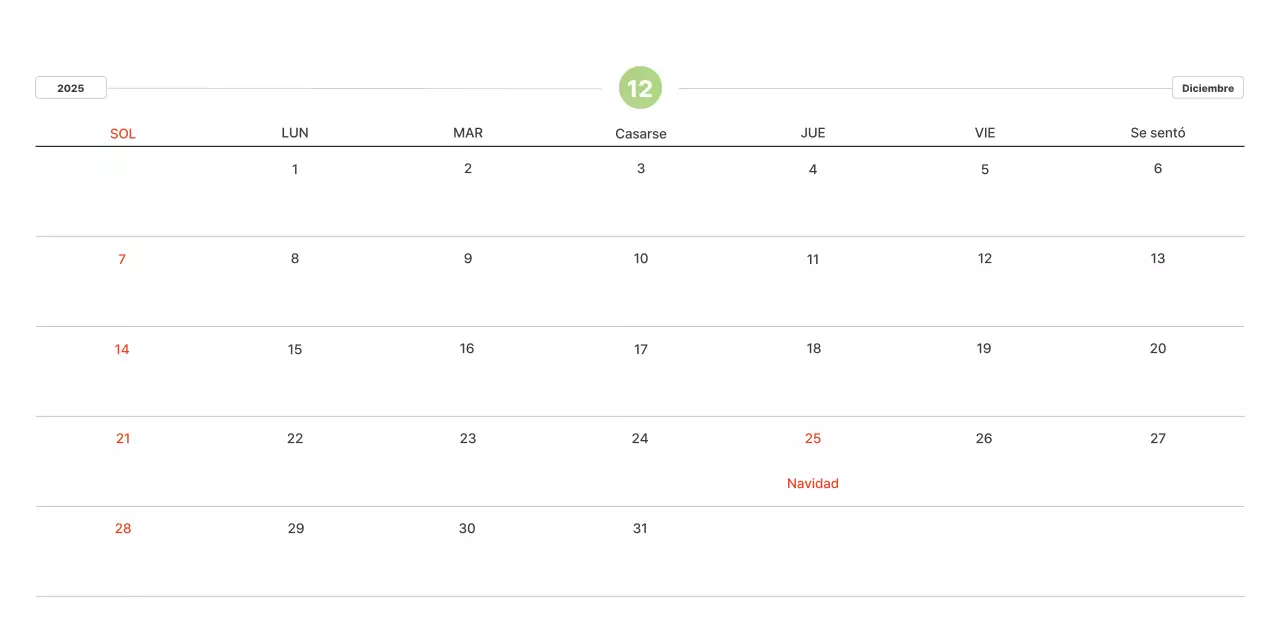Click the JUE weekday header
1280x627 pixels.
pos(813,133)
